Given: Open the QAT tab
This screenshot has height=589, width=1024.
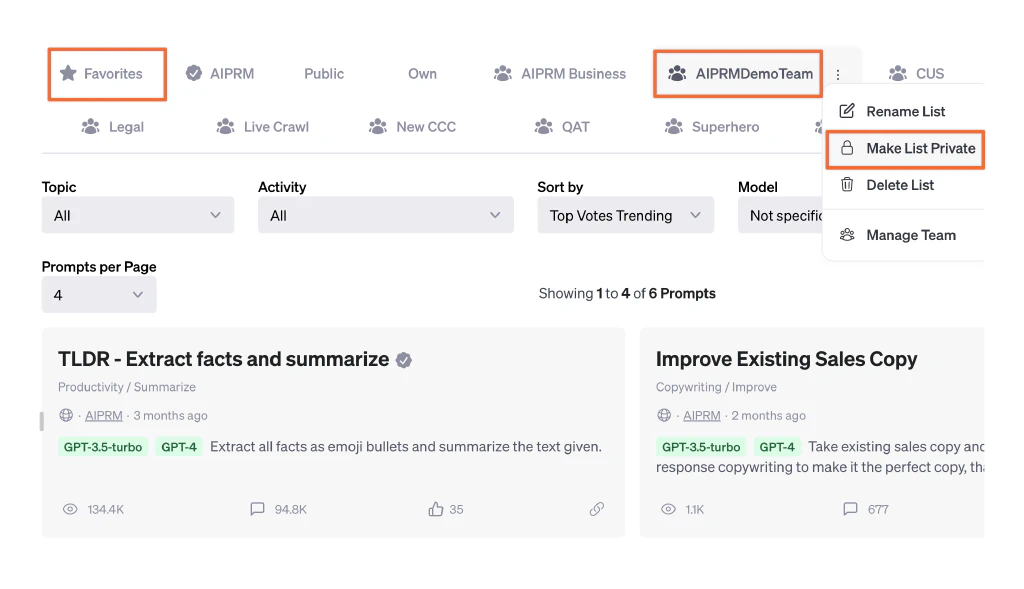Looking at the screenshot, I should pos(562,127).
